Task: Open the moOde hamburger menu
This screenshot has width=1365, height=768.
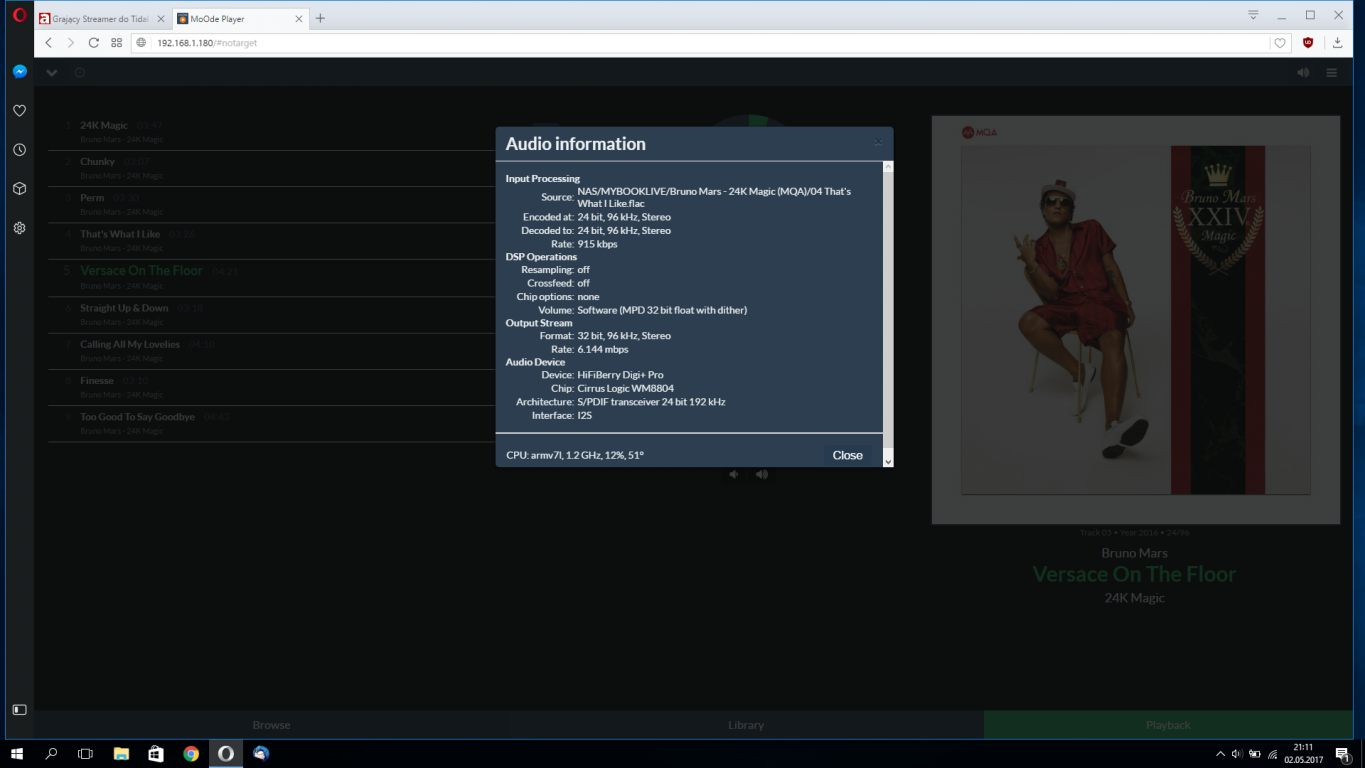Action: click(x=1332, y=73)
